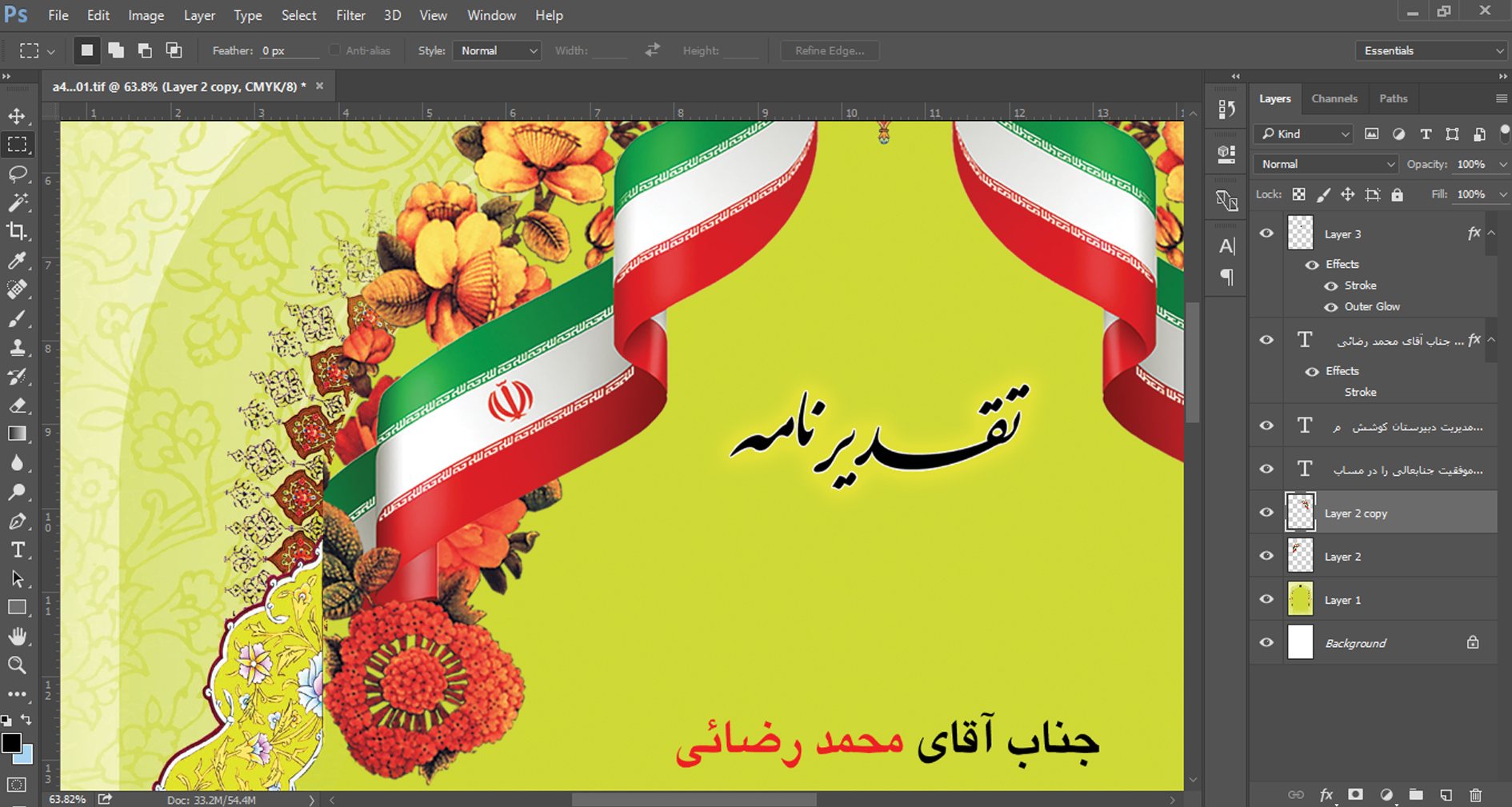
Task: Create a new group folder icon
Action: (1416, 794)
